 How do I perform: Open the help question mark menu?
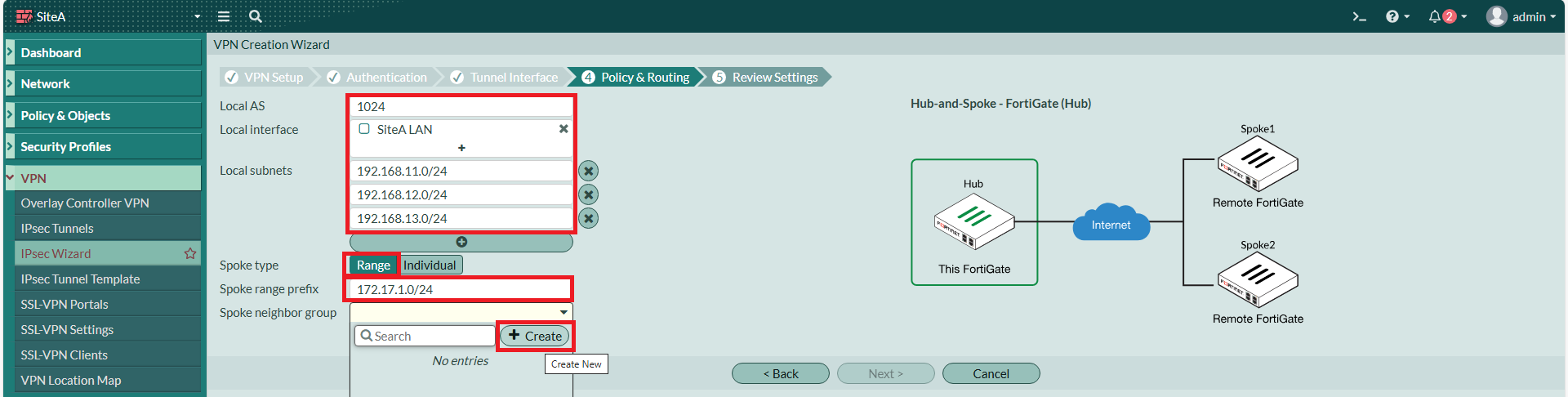[1396, 16]
